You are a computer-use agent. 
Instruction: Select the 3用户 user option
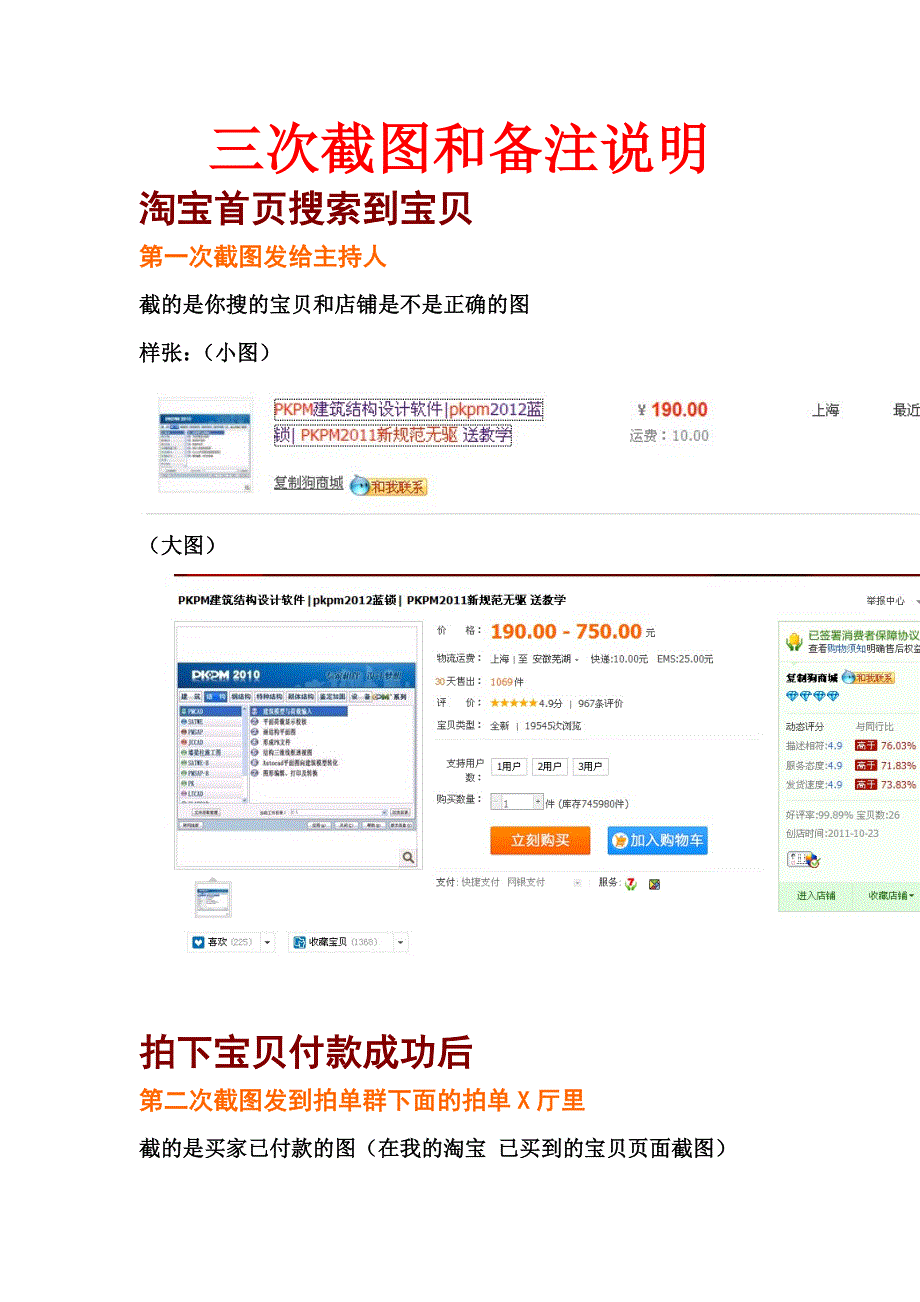point(590,767)
